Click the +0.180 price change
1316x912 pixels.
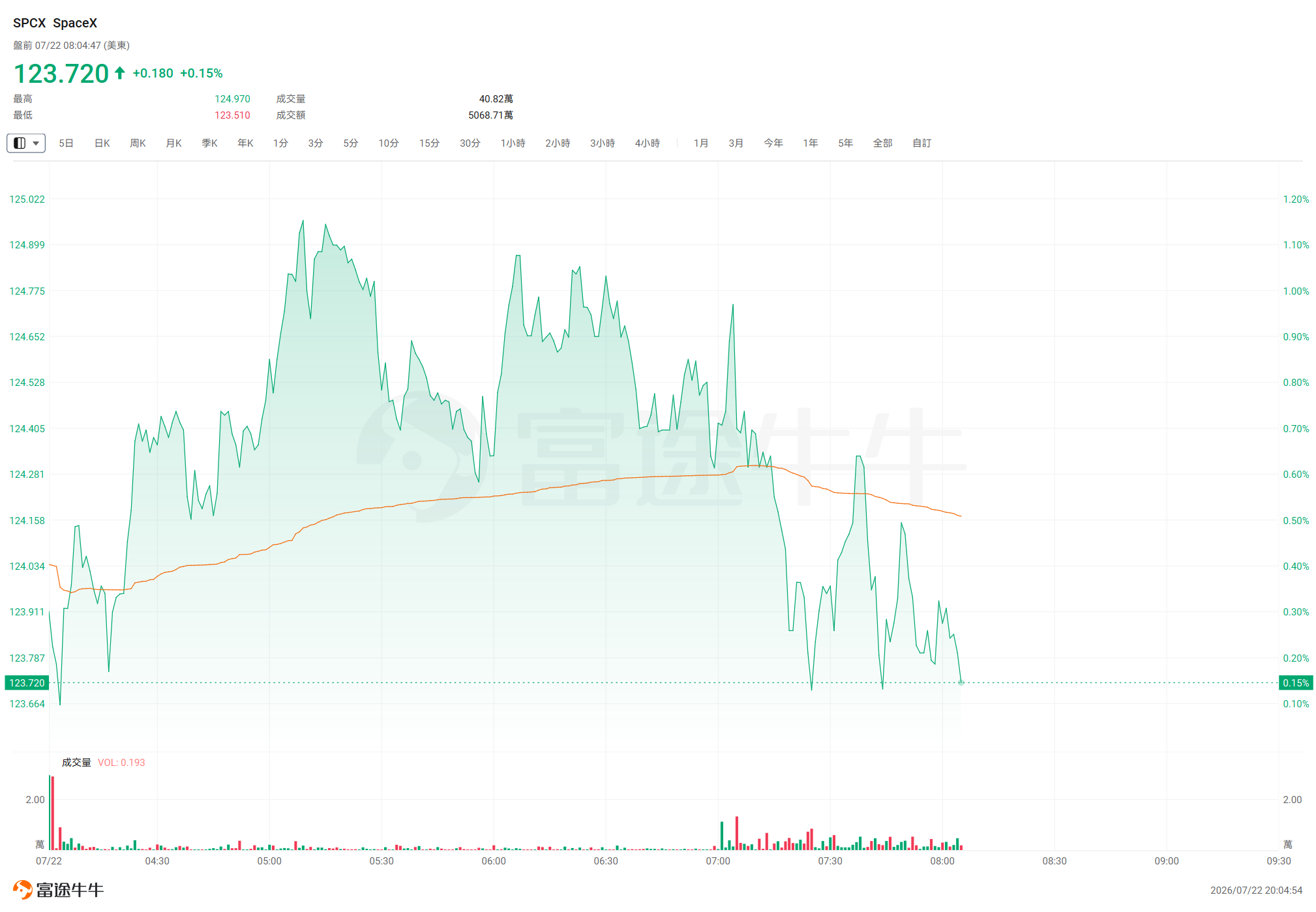(153, 74)
